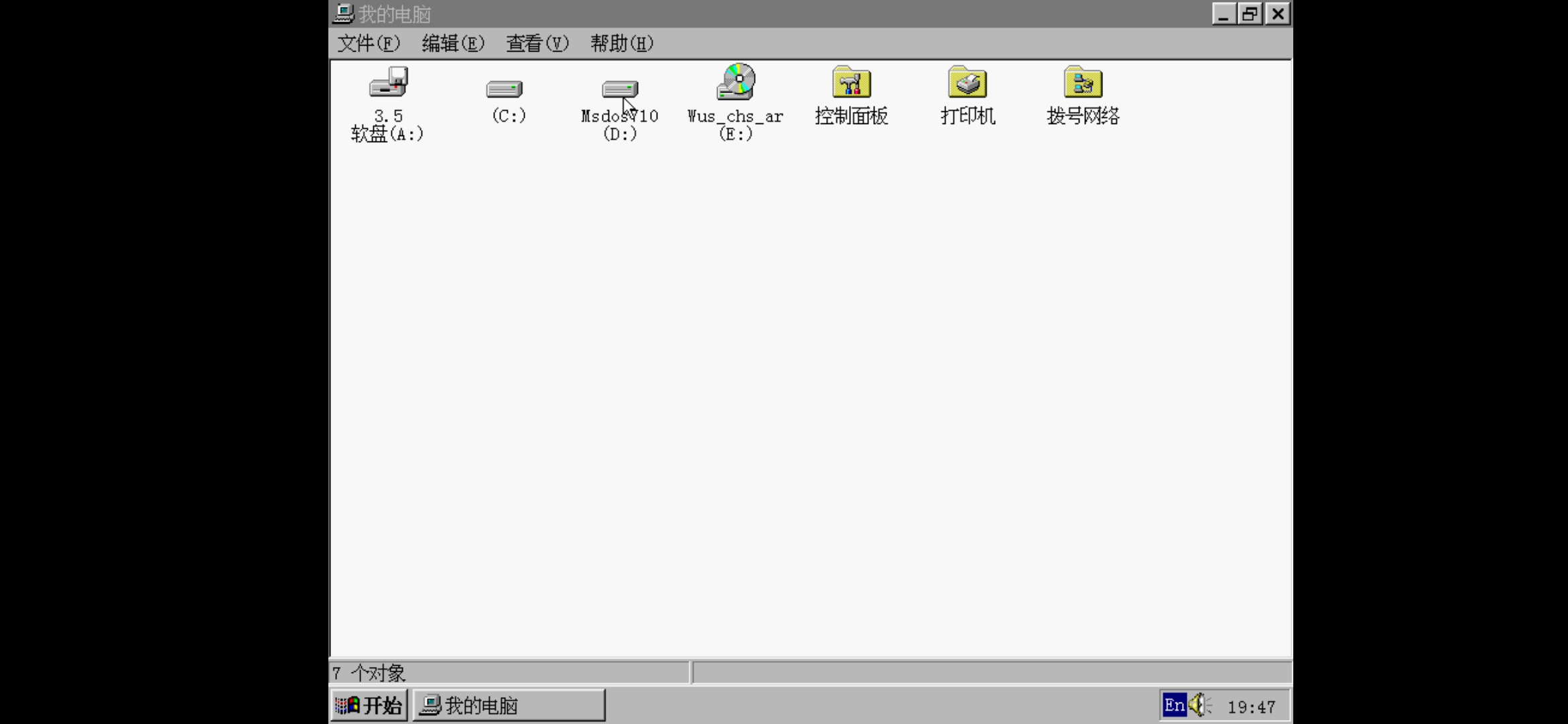
Task: Select the 打印机 printers folder icon
Action: click(967, 83)
